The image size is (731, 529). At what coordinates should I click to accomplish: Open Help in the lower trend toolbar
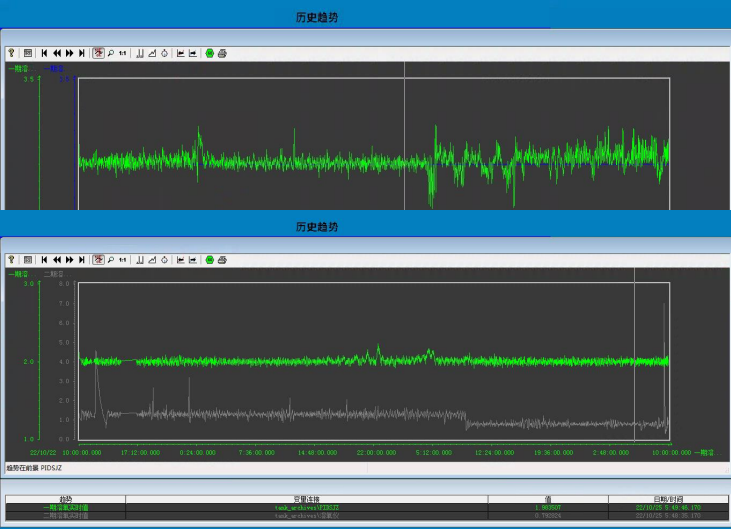click(12, 260)
